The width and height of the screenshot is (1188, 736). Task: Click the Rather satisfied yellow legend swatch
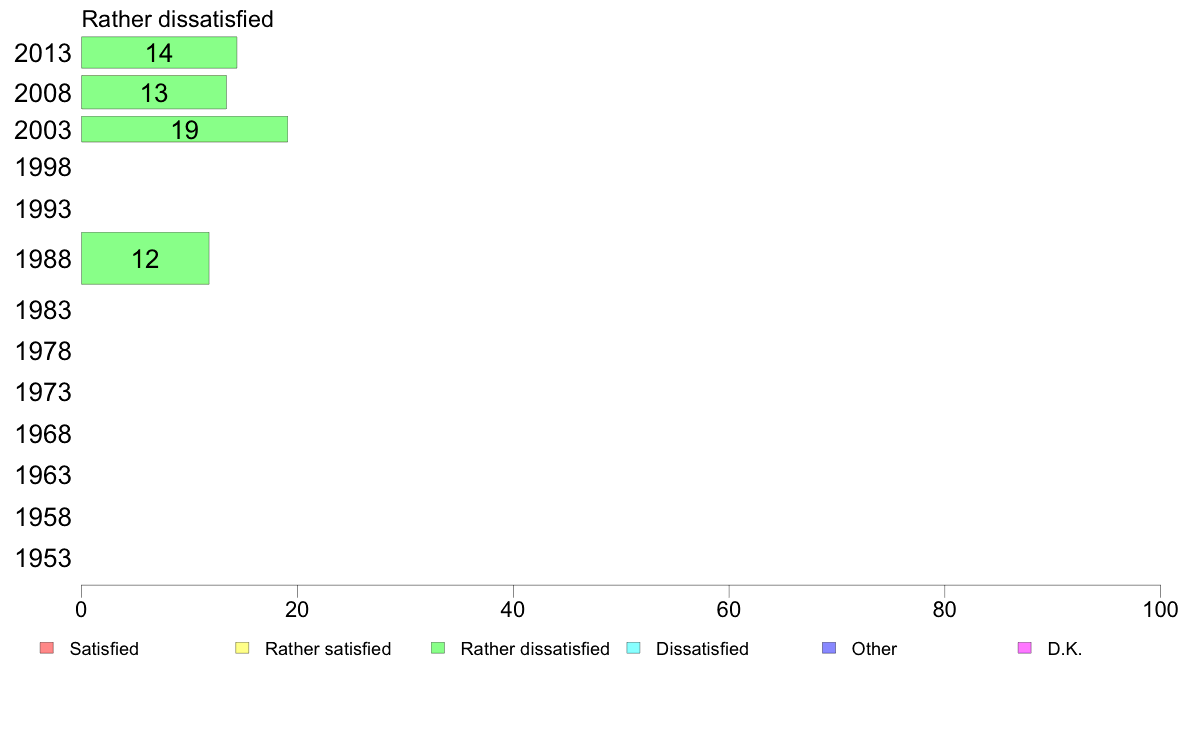coord(242,648)
